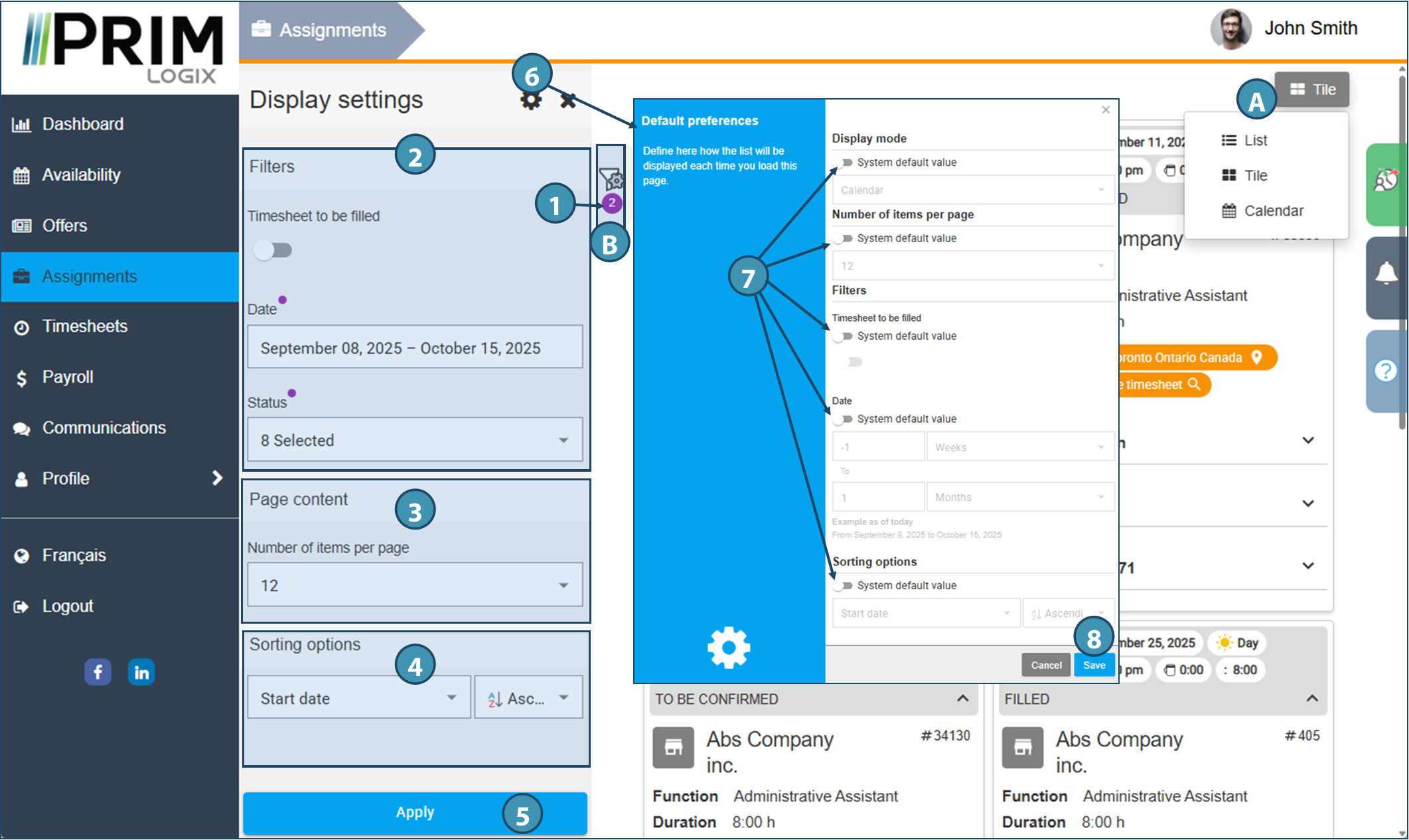
Task: Open default preferences gear icon
Action: point(530,101)
